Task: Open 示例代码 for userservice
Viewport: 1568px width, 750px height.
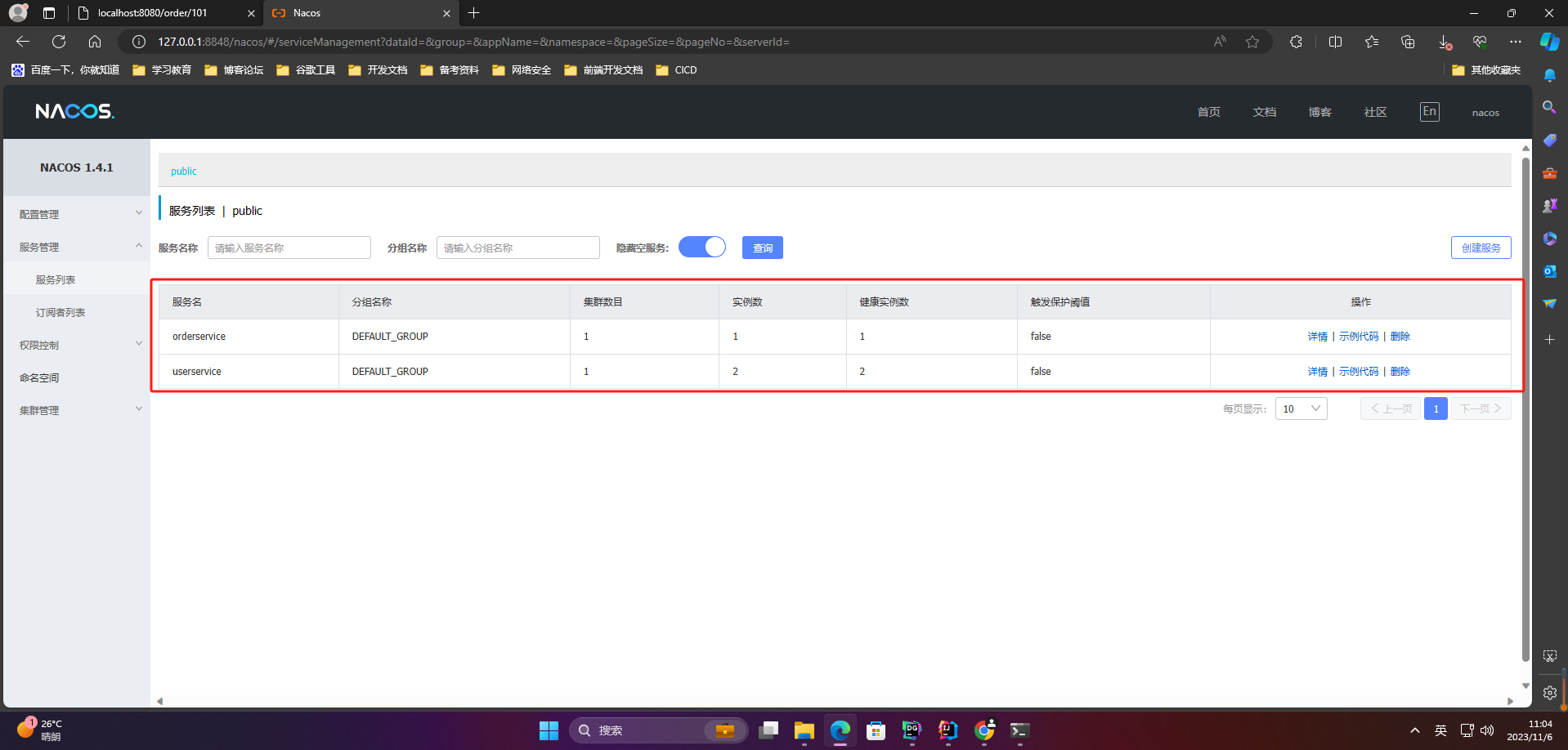Action: (1359, 372)
